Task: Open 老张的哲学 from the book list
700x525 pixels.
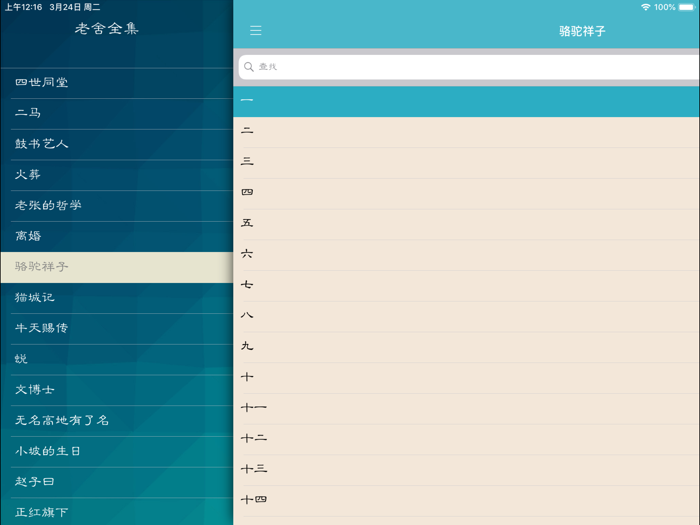Action: [x=117, y=206]
